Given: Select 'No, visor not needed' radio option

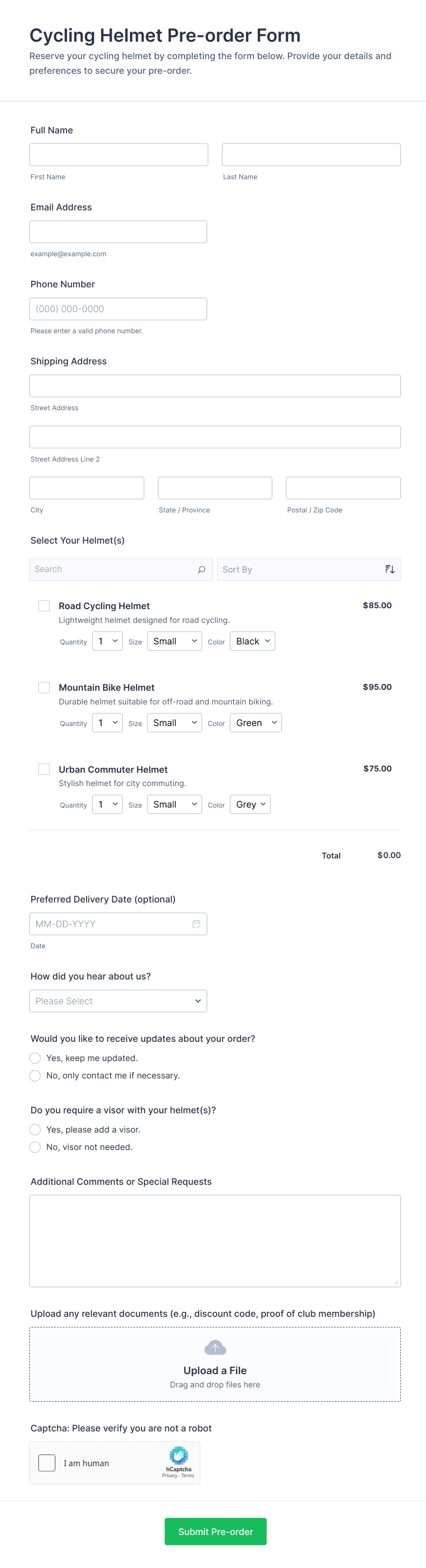Looking at the screenshot, I should coord(35,1147).
